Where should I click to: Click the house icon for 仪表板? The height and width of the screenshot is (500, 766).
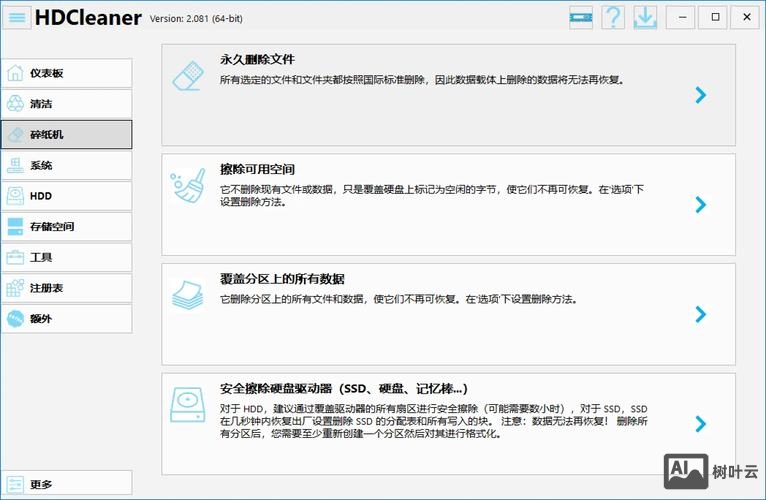coord(15,73)
